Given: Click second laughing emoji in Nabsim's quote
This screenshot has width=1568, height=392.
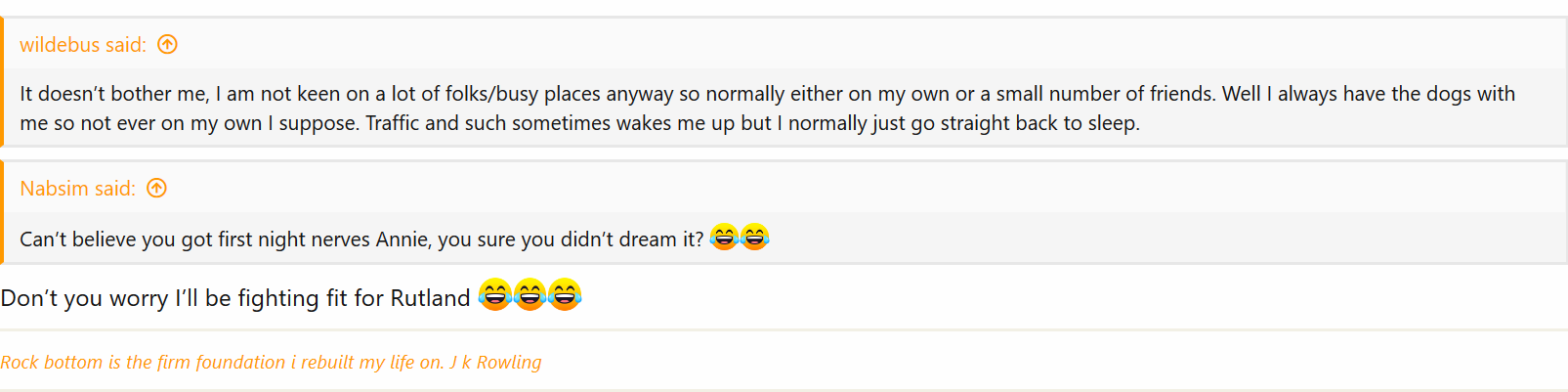Looking at the screenshot, I should (755, 238).
